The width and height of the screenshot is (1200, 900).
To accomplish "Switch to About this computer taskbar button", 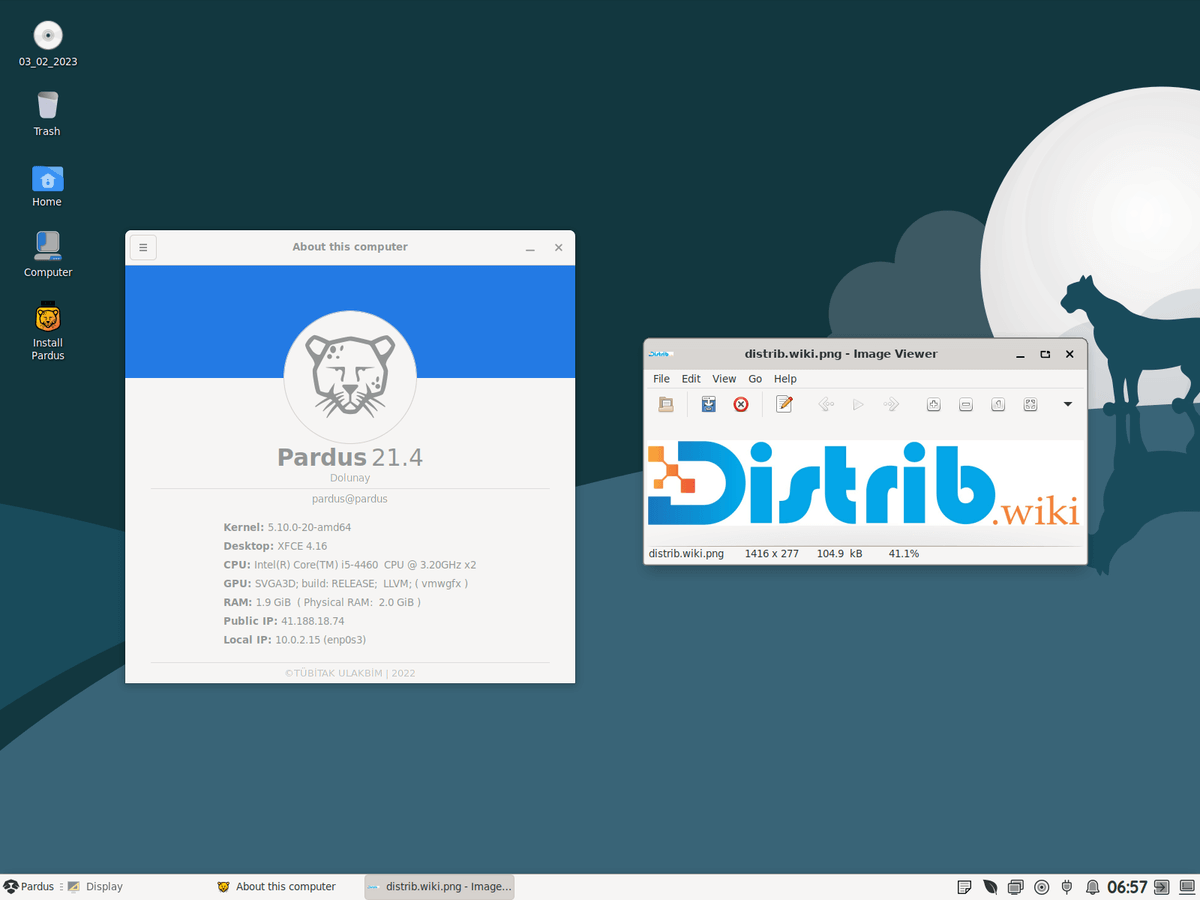I will [x=285, y=886].
